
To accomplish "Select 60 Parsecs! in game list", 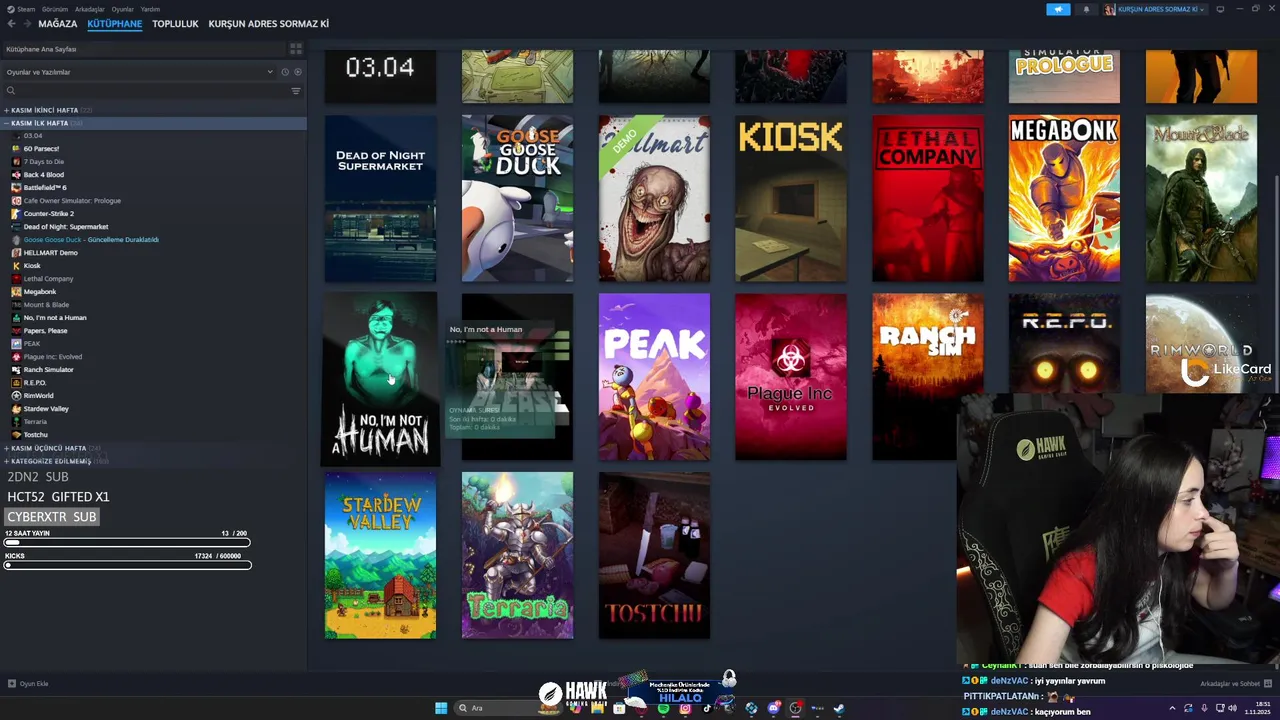I will 41,148.
